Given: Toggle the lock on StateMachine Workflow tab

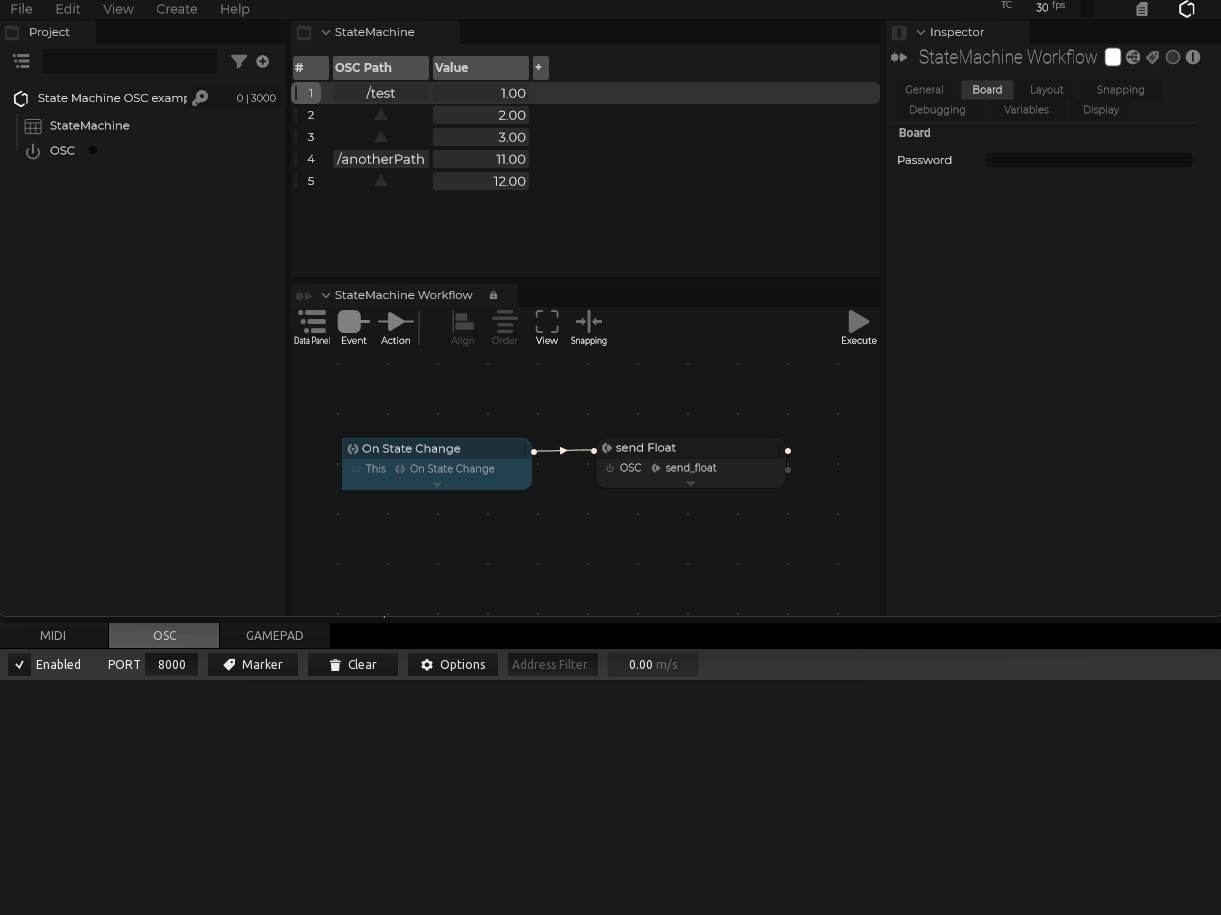Looking at the screenshot, I should [493, 295].
